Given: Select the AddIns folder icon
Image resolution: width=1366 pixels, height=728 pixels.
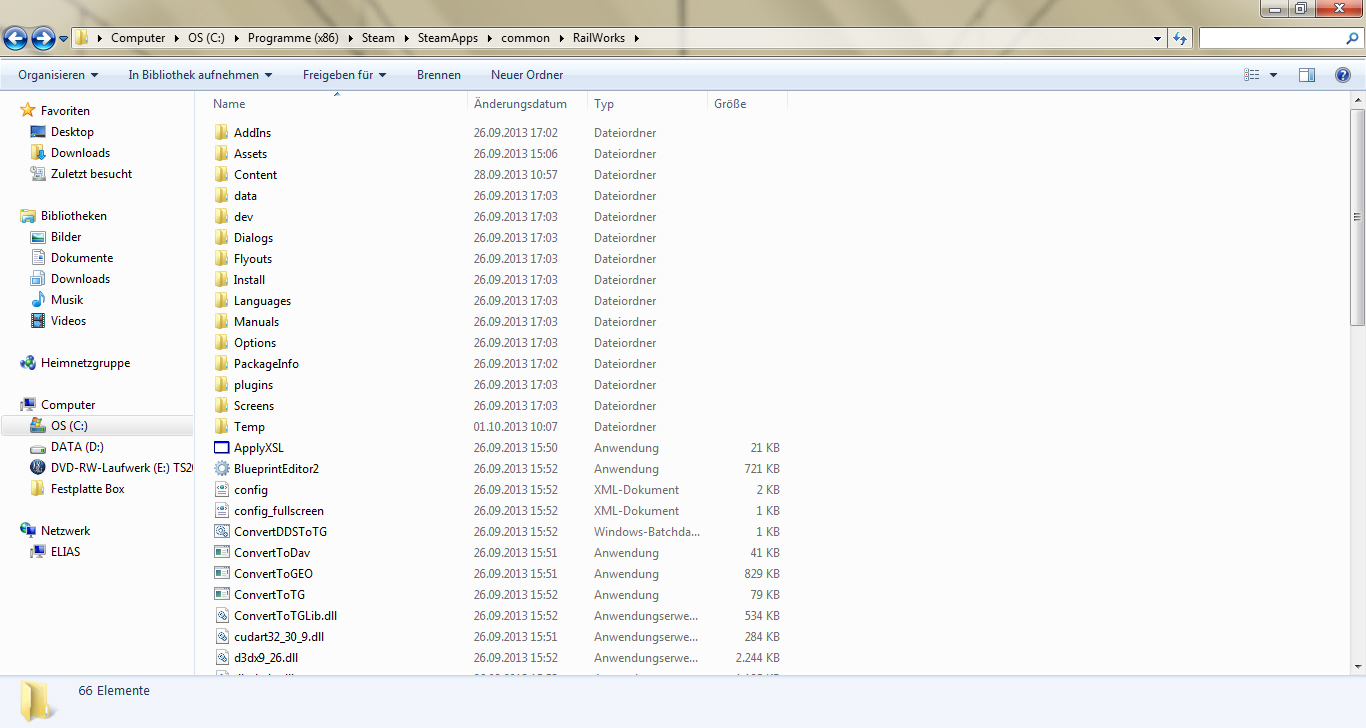Looking at the screenshot, I should (x=222, y=133).
